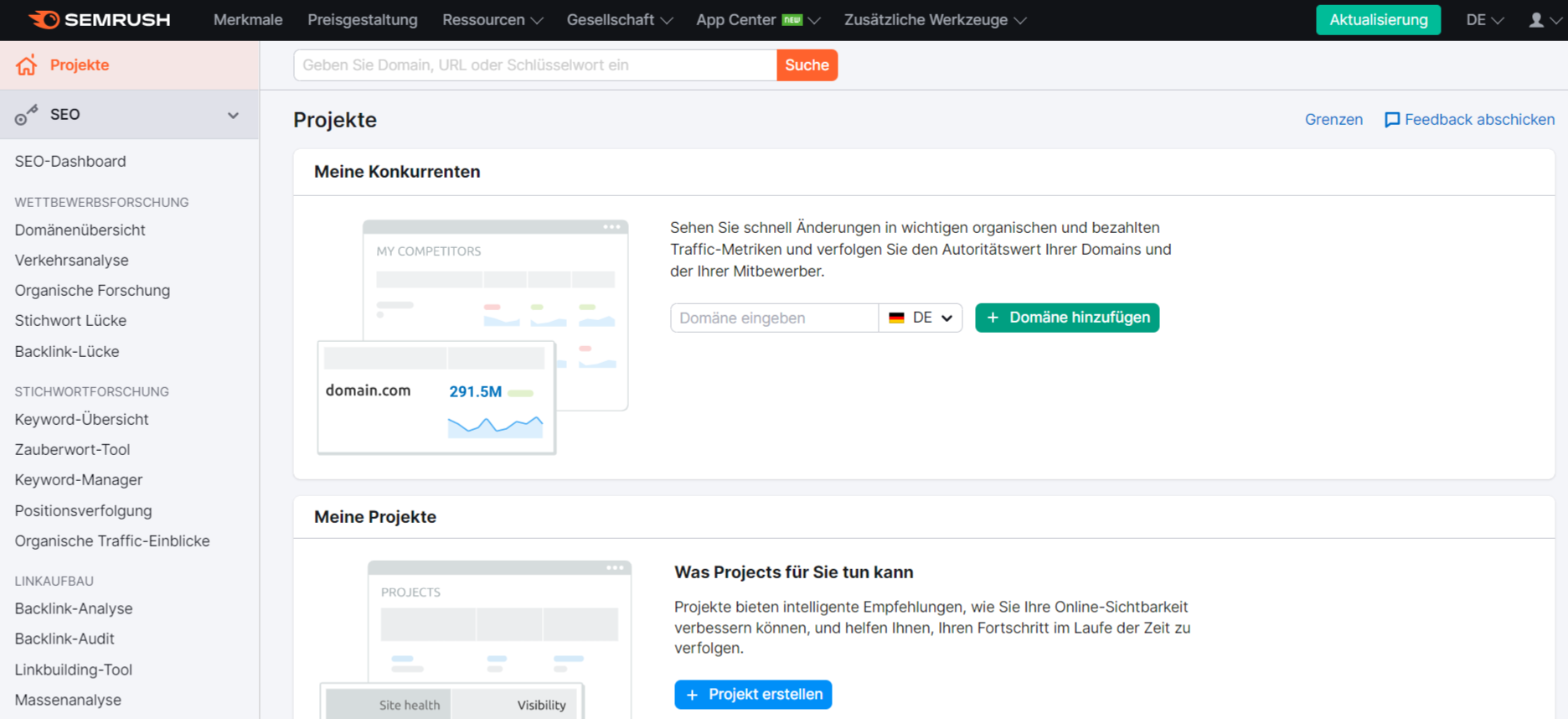
Task: Click the LINKAUFBAU section heading
Action: point(54,582)
